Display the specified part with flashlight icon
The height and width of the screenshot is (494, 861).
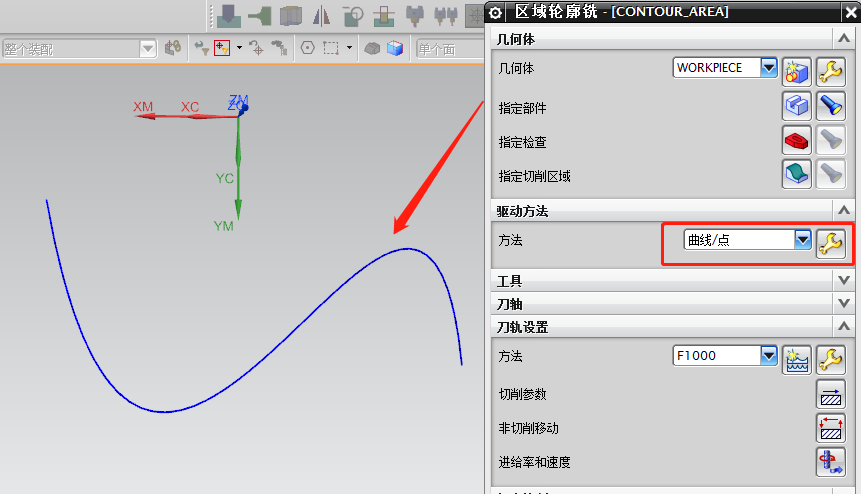point(831,106)
